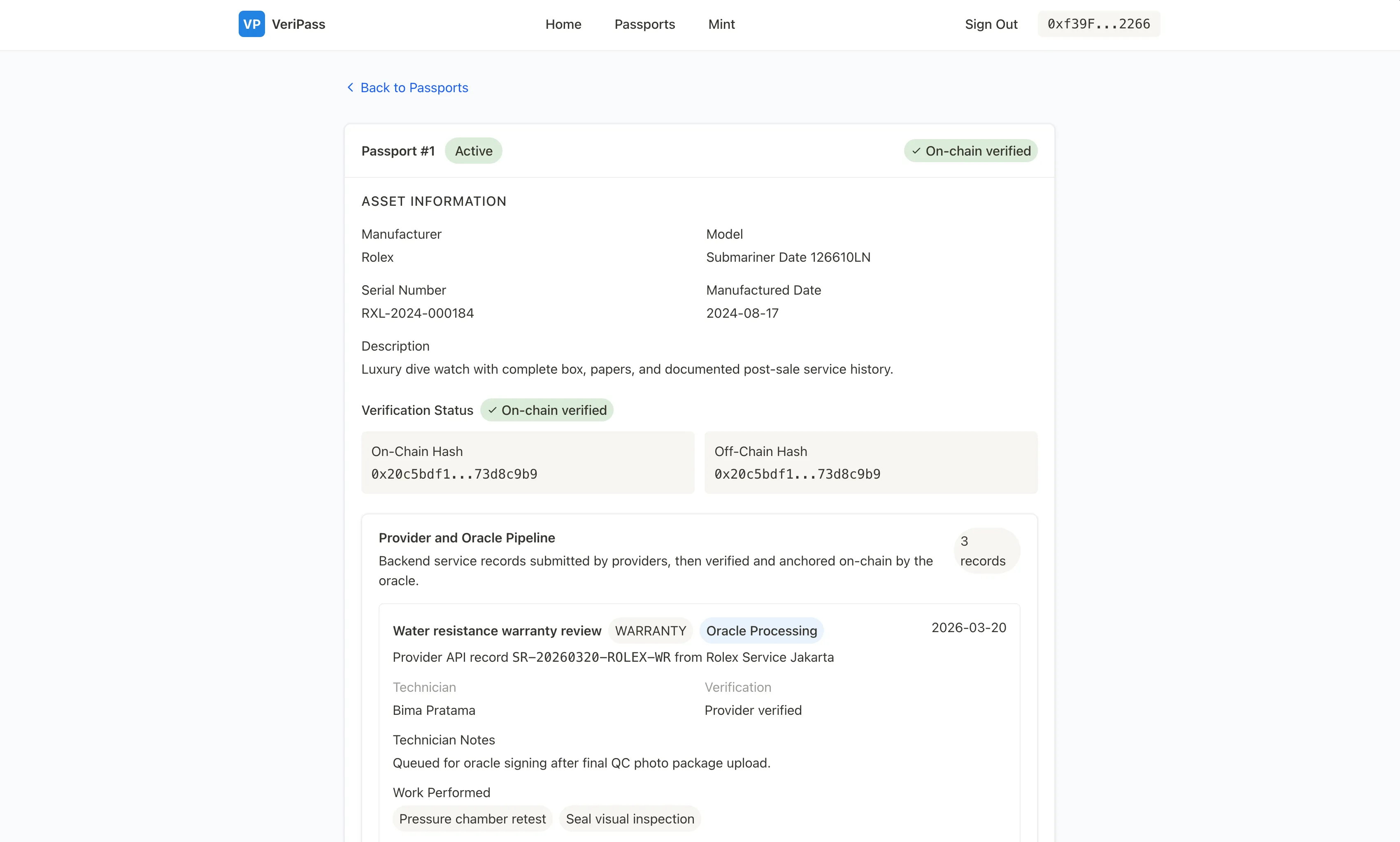Image resolution: width=1400 pixels, height=842 pixels.
Task: Click the WARRANTY category badge
Action: pyautogui.click(x=650, y=630)
